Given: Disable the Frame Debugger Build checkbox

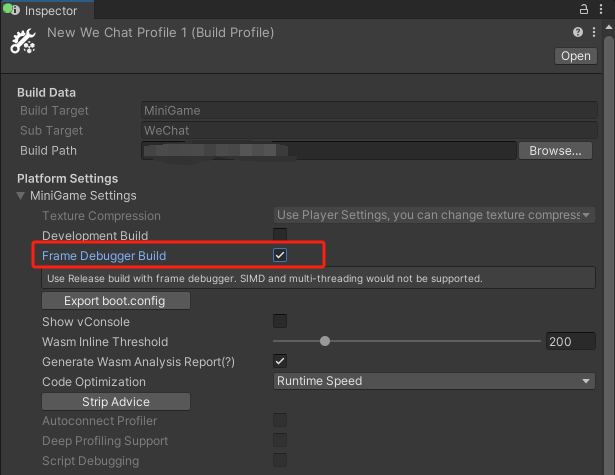Looking at the screenshot, I should click(x=280, y=256).
